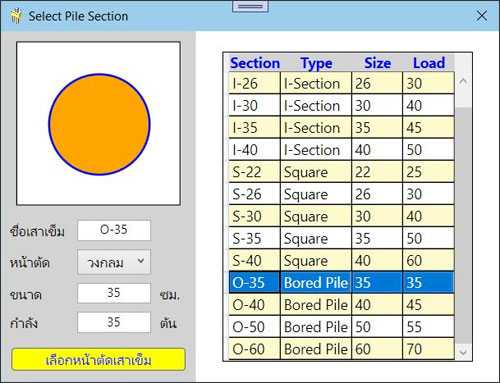Select the O-50 section cell
Viewport: 500px width, 383px height.
[255, 327]
